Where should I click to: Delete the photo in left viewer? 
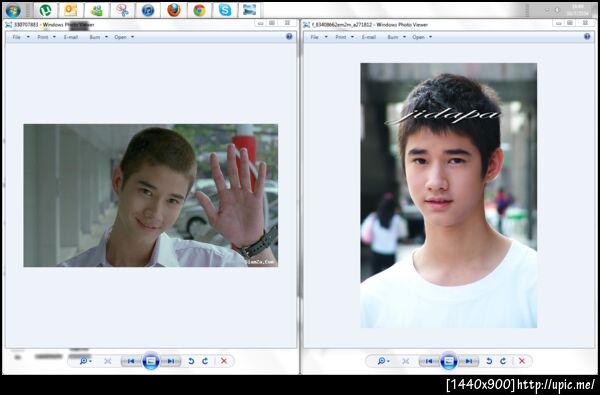click(x=224, y=361)
